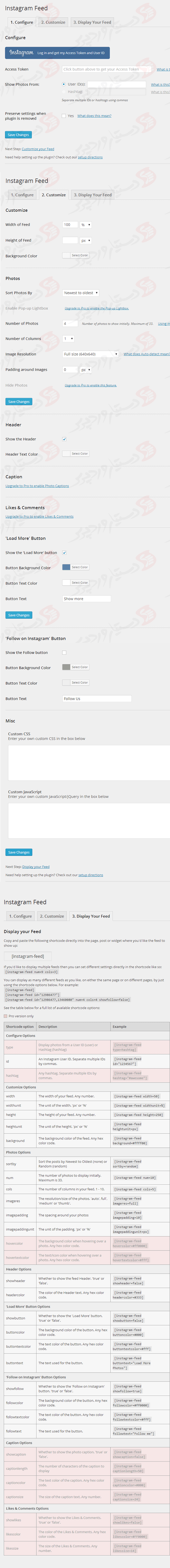This screenshot has height=1568, width=170.
Task: Open the 'What does Auto-detect mean?' link
Action: 146,354
